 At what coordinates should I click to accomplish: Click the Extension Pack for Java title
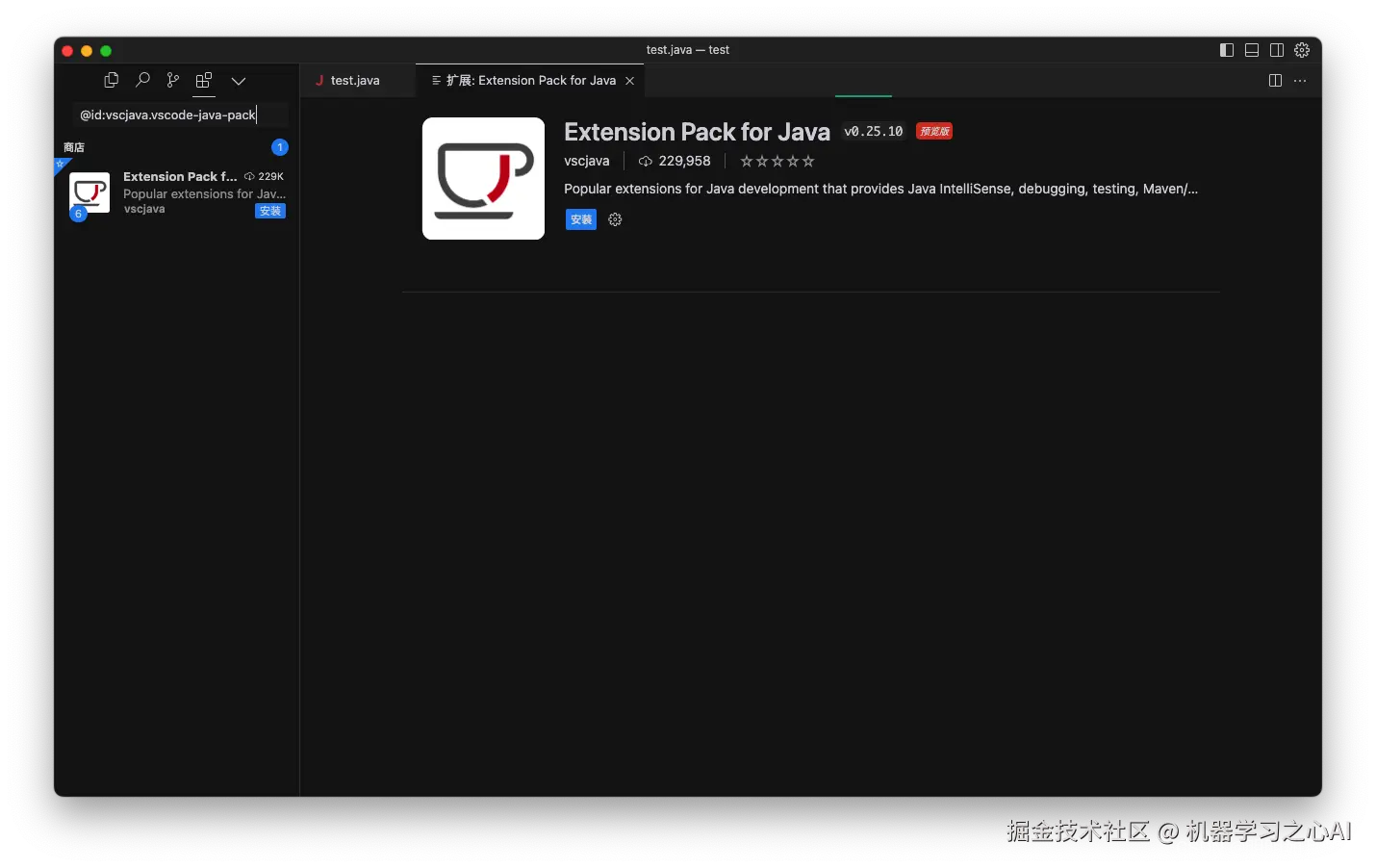pos(697,132)
